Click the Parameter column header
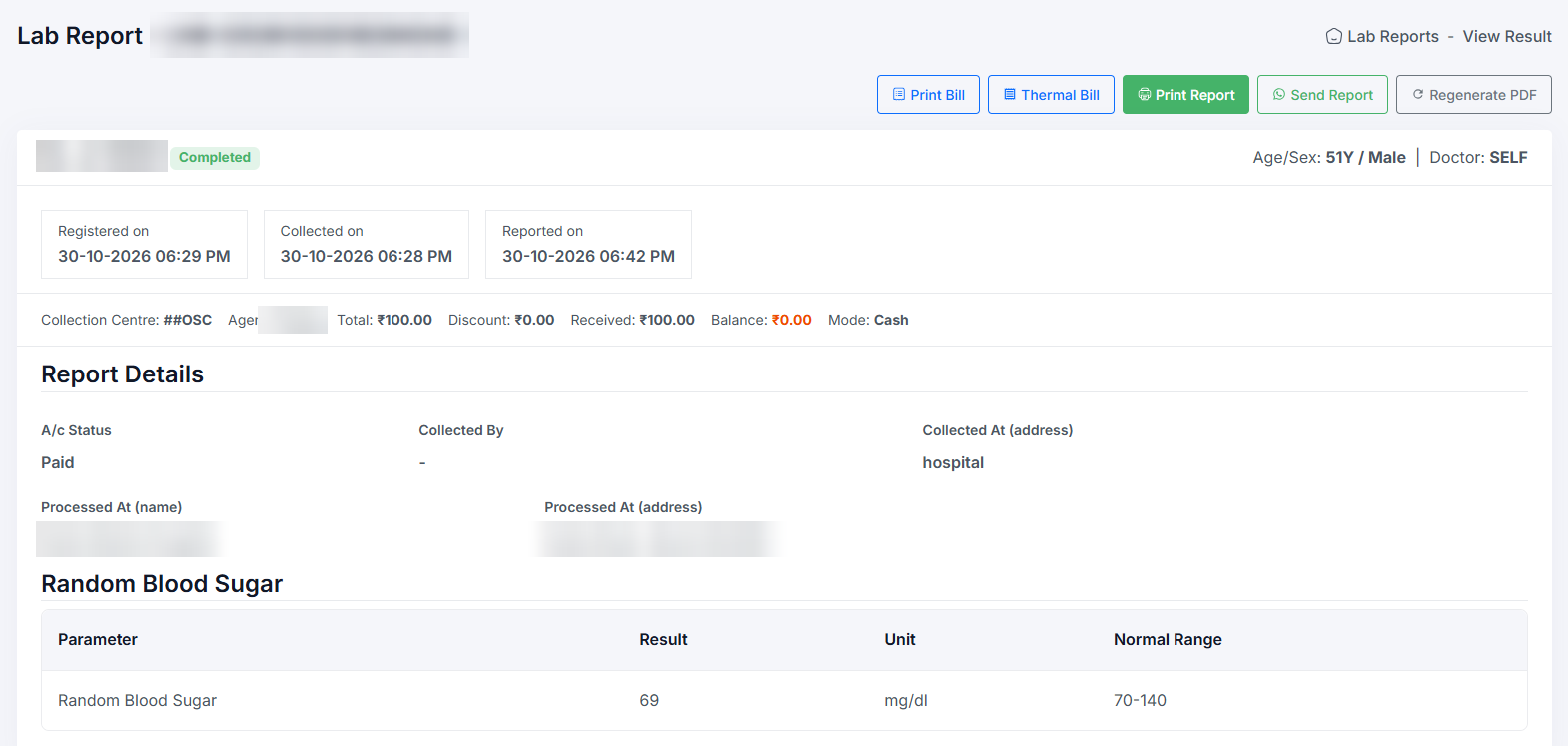1568x746 pixels. [x=98, y=639]
